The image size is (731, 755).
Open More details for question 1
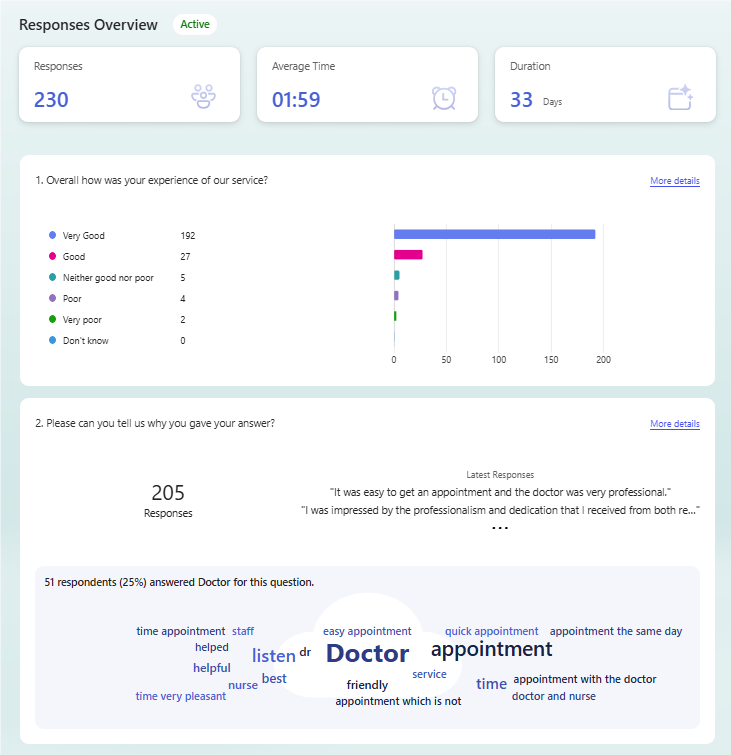[x=675, y=181]
